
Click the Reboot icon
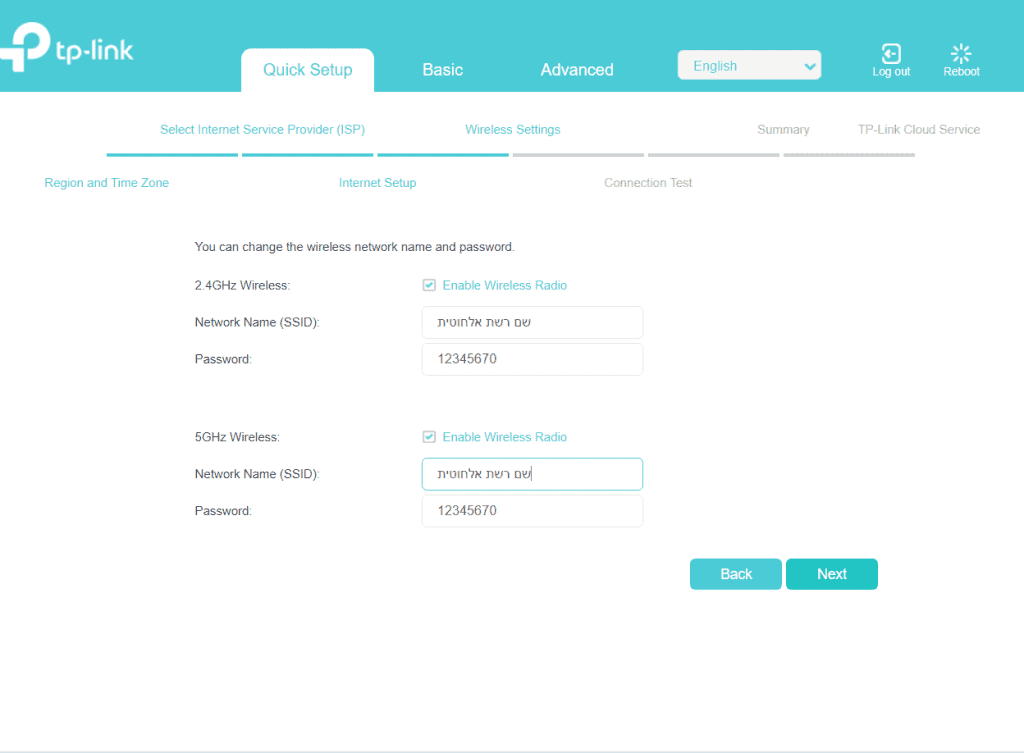click(961, 54)
